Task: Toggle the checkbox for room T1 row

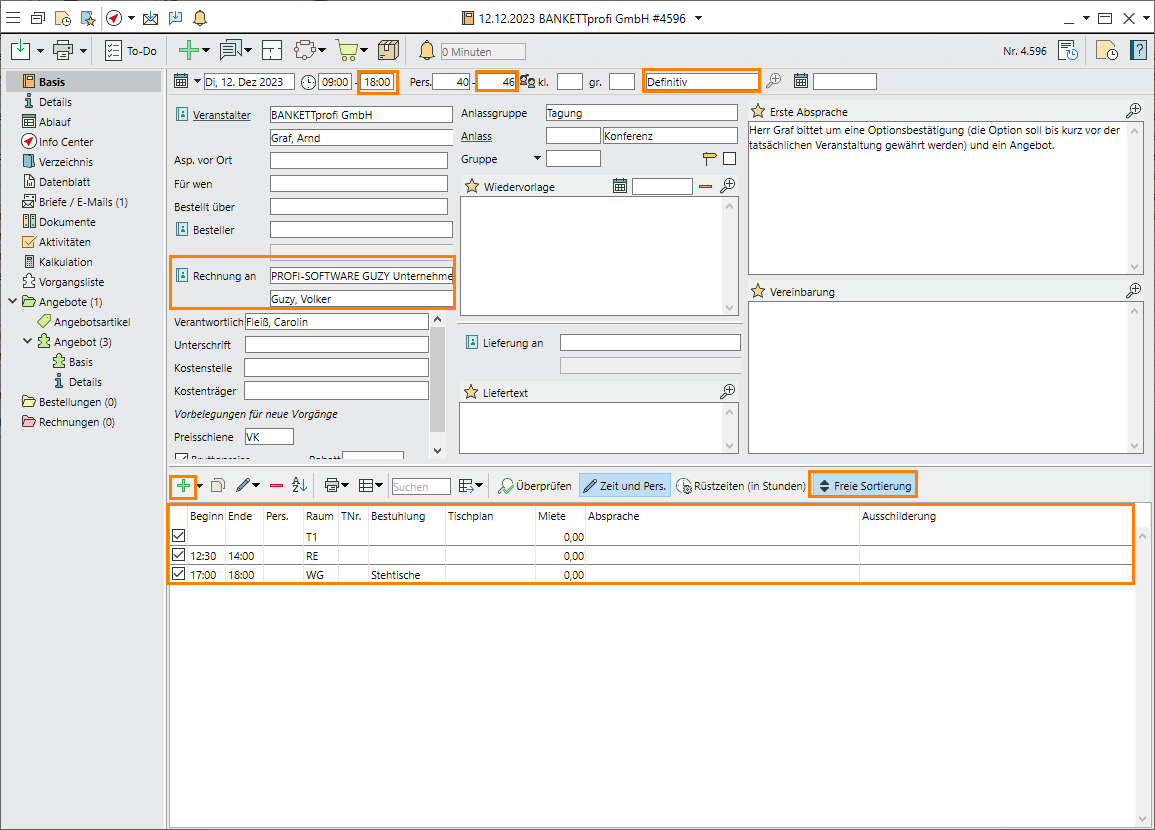Action: tap(179, 536)
